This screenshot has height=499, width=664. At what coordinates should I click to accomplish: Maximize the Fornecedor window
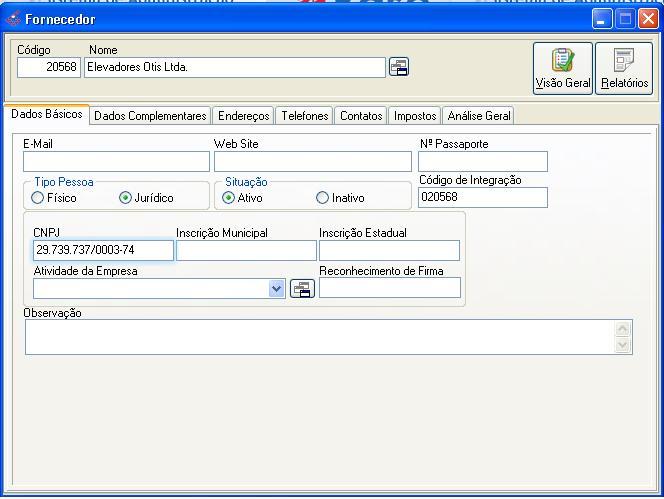[625, 19]
